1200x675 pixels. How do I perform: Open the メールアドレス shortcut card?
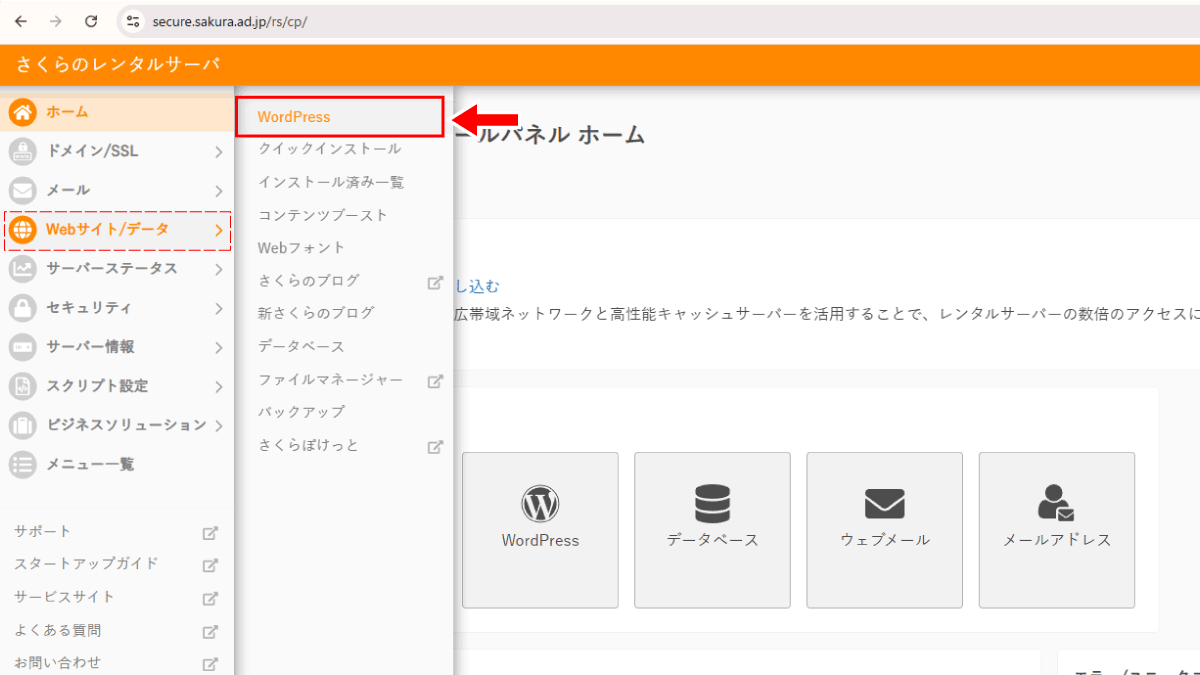point(1057,530)
